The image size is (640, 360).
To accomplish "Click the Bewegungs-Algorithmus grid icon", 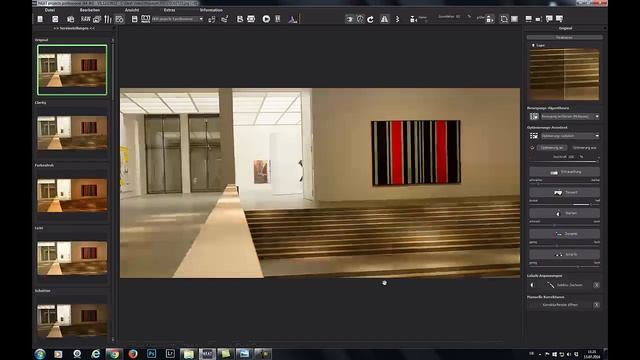I will click(534, 116).
